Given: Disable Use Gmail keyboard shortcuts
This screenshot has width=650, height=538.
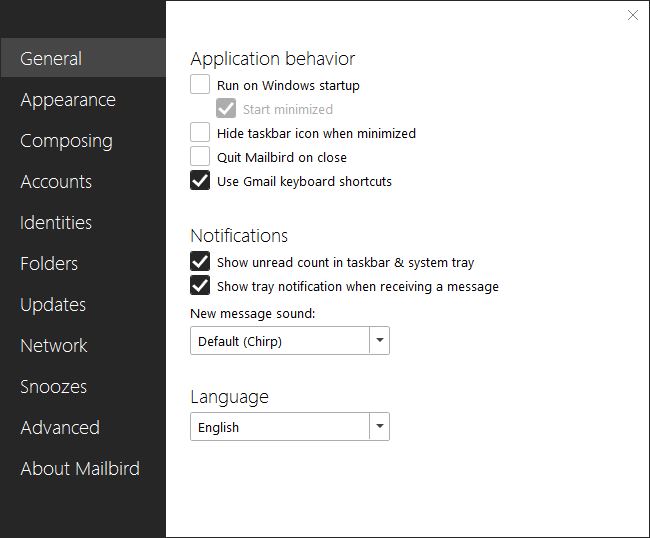Looking at the screenshot, I should click(200, 181).
